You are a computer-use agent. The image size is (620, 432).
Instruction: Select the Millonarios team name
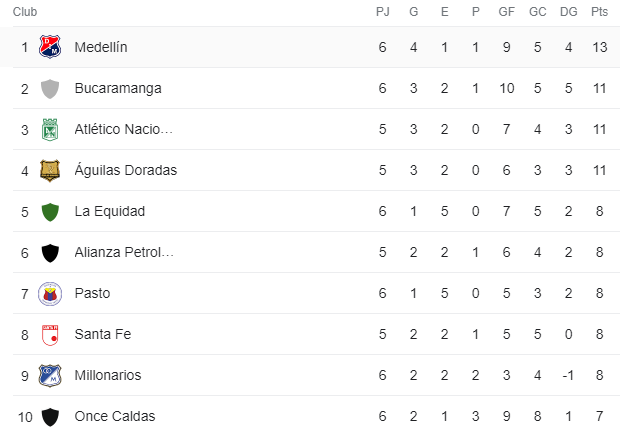click(108, 375)
